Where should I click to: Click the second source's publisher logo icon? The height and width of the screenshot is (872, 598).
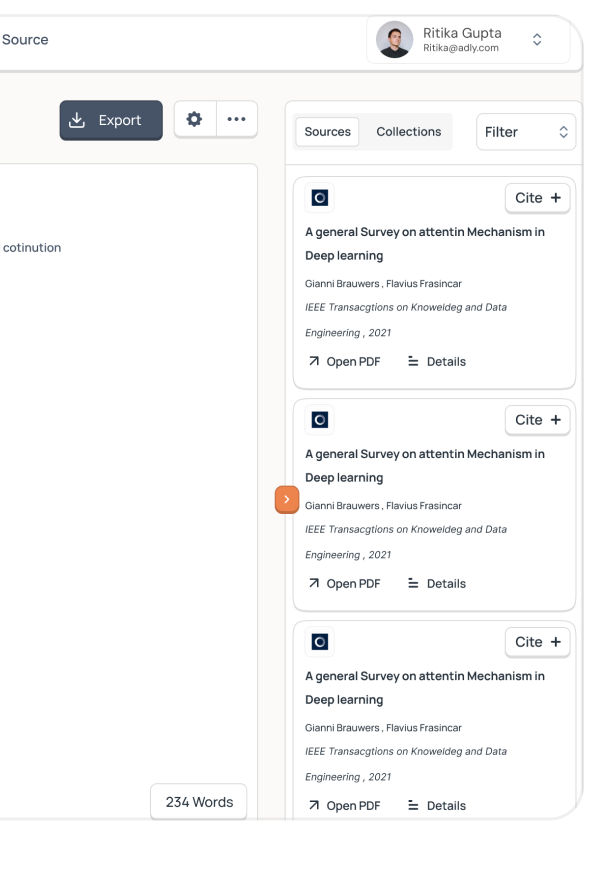pos(320,420)
